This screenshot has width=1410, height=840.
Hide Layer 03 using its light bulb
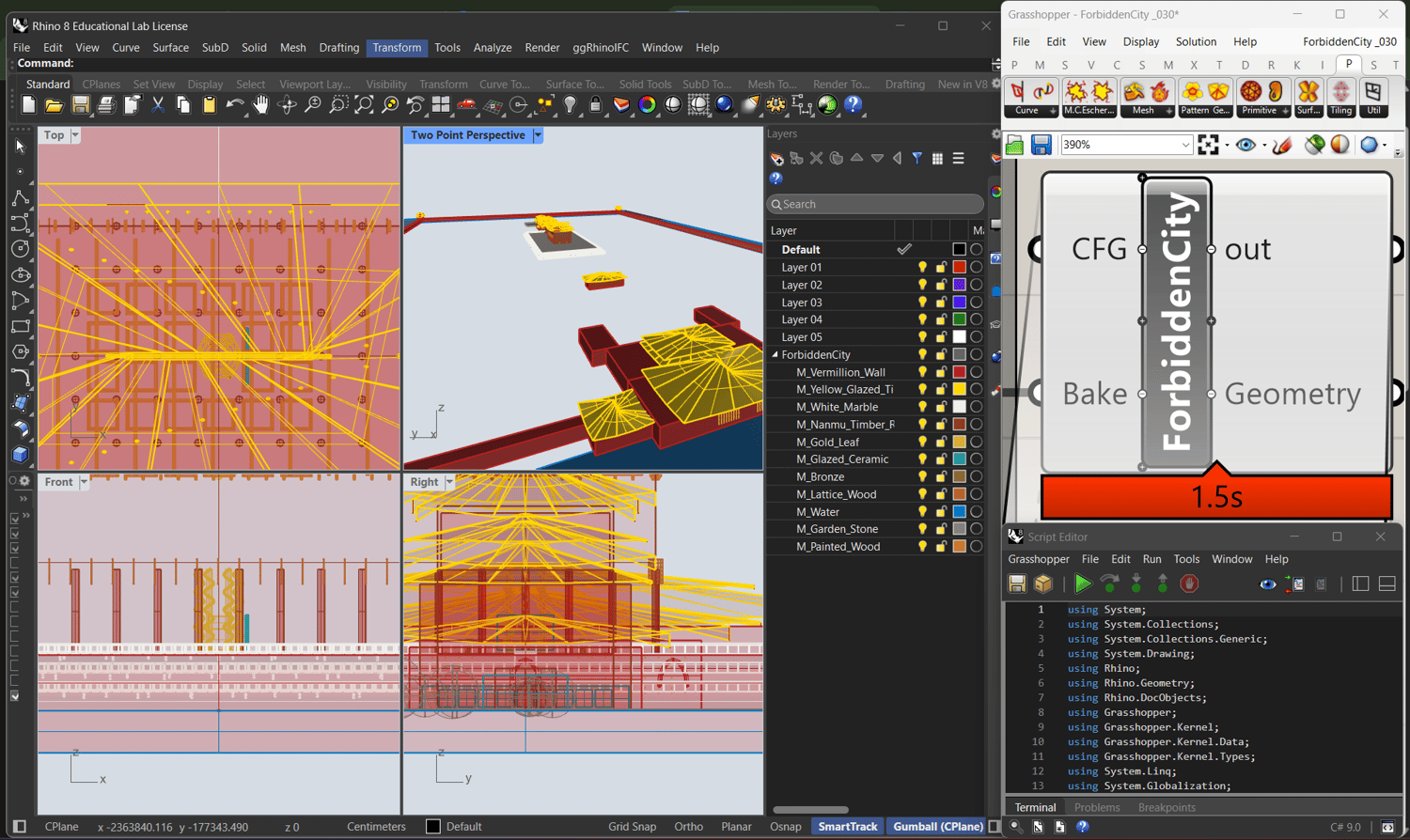tap(922, 303)
